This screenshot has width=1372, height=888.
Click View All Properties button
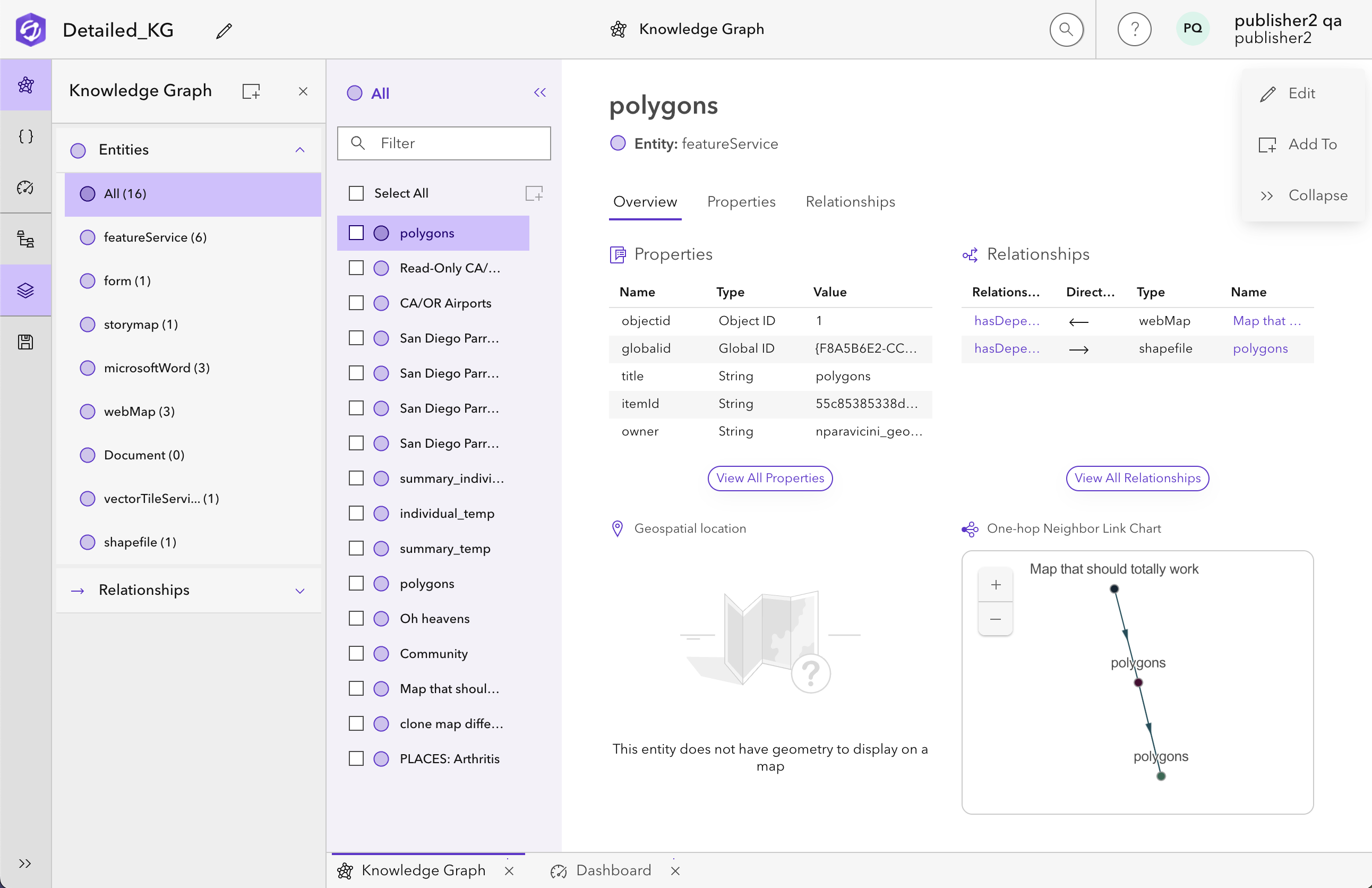pyautogui.click(x=769, y=478)
